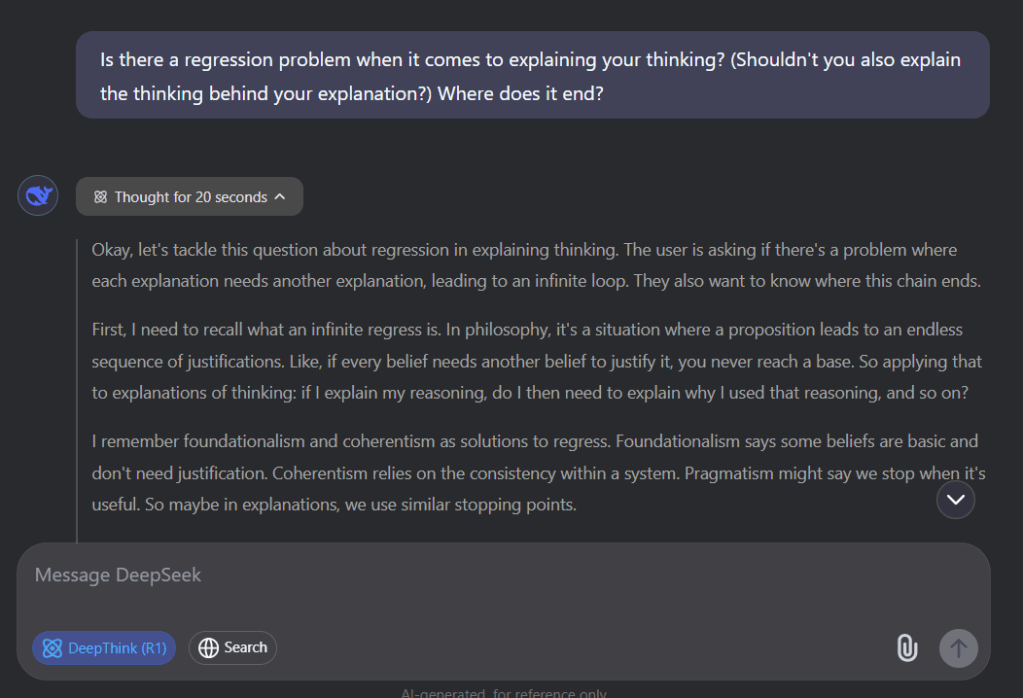The image size is (1023, 698).
Task: Click the atom icon inside the DeepThink button
Action: (52, 648)
